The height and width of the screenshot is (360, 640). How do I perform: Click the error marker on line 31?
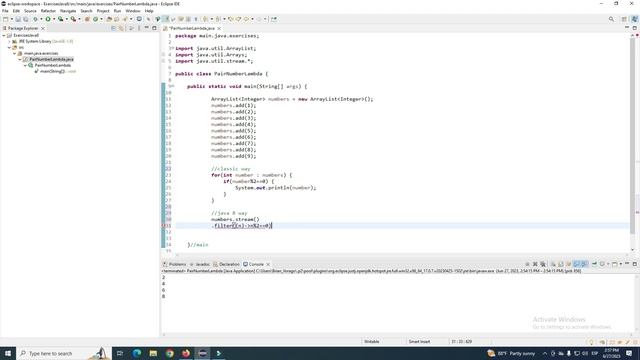click(164, 225)
